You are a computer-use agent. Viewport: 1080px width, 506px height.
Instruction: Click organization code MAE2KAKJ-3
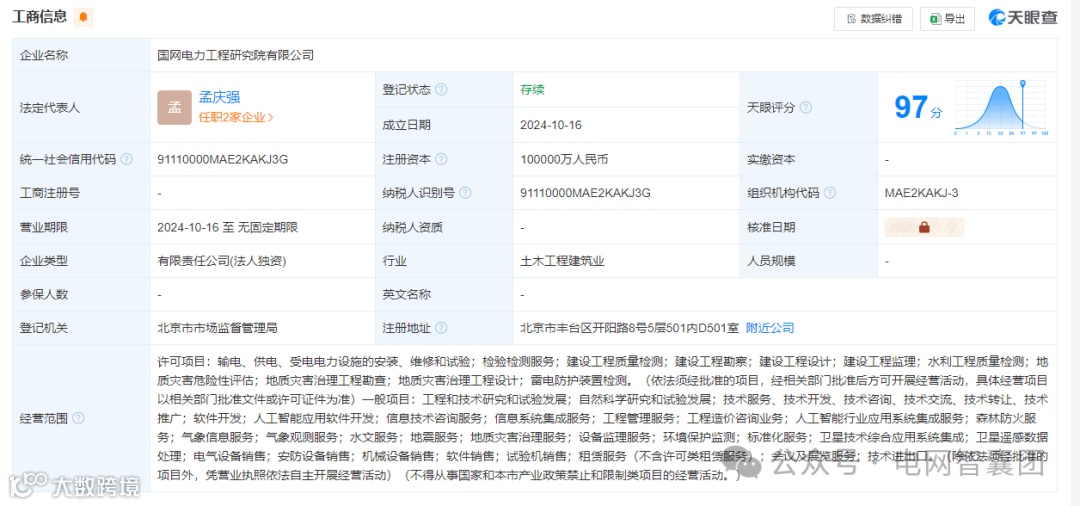[x=921, y=193]
